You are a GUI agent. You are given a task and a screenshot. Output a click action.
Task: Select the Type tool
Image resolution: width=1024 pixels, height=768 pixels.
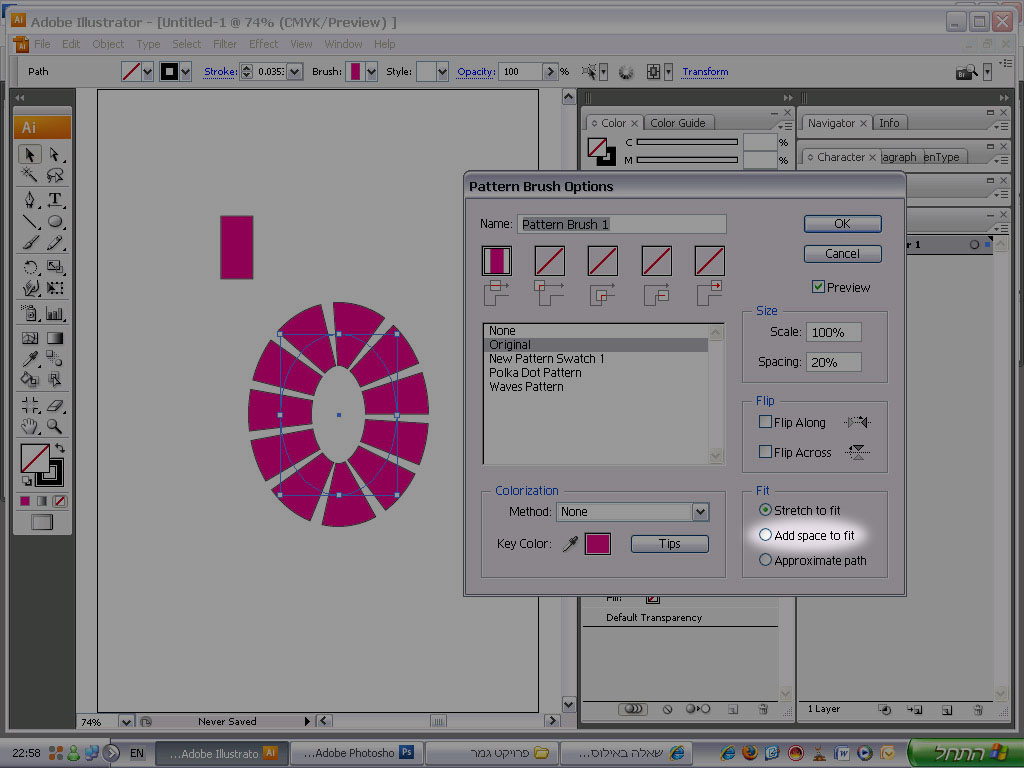tap(55, 199)
